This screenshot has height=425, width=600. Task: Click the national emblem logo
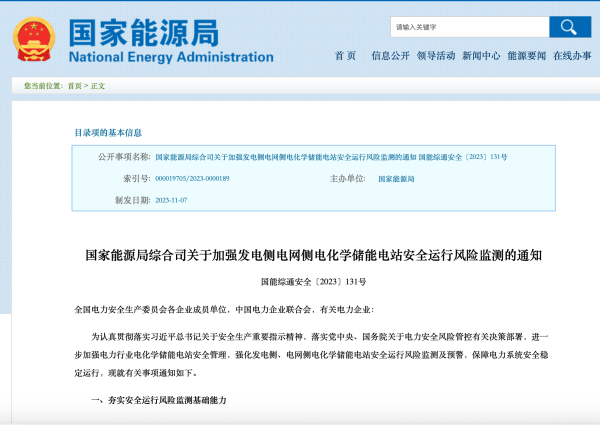click(x=33, y=39)
